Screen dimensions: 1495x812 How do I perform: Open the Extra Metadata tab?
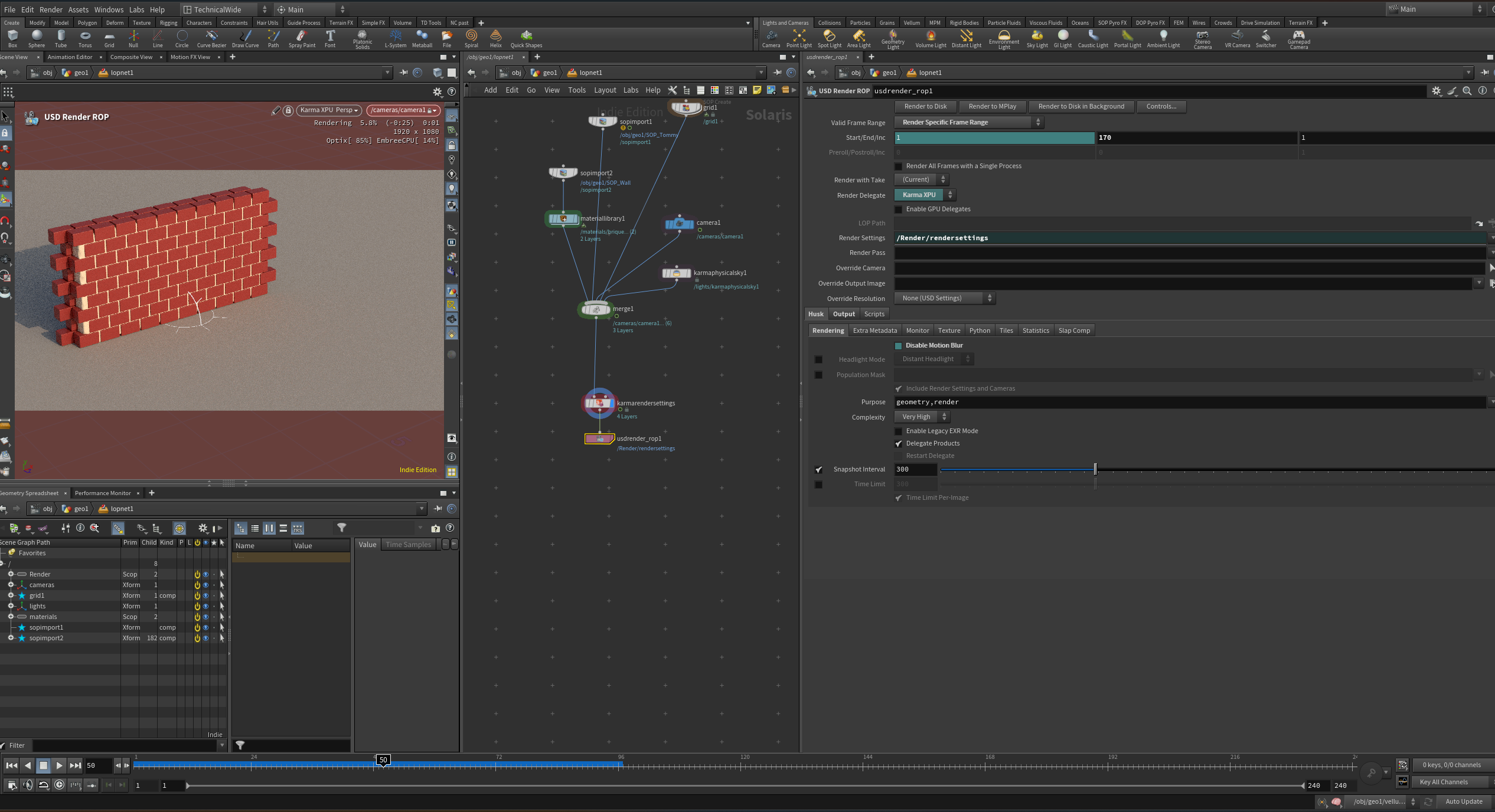pos(874,330)
